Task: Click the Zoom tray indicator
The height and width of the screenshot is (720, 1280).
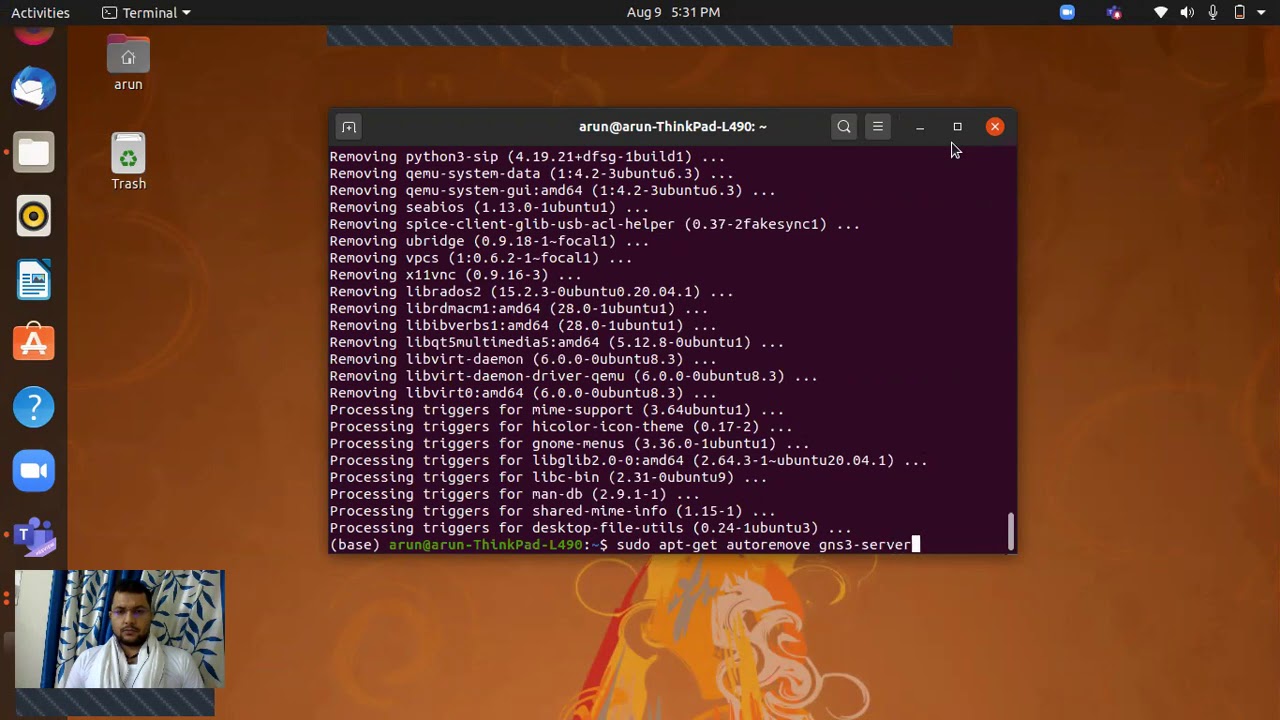Action: (1067, 13)
